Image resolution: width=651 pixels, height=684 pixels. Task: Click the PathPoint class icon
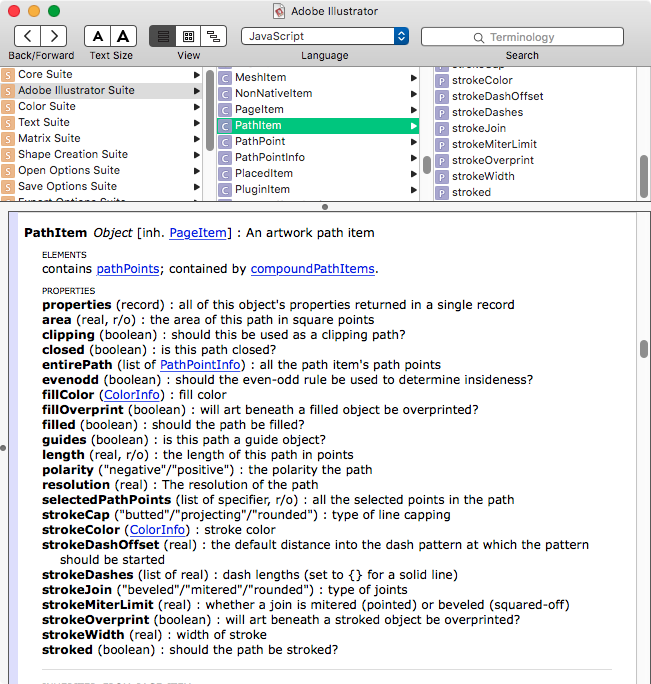point(225,142)
